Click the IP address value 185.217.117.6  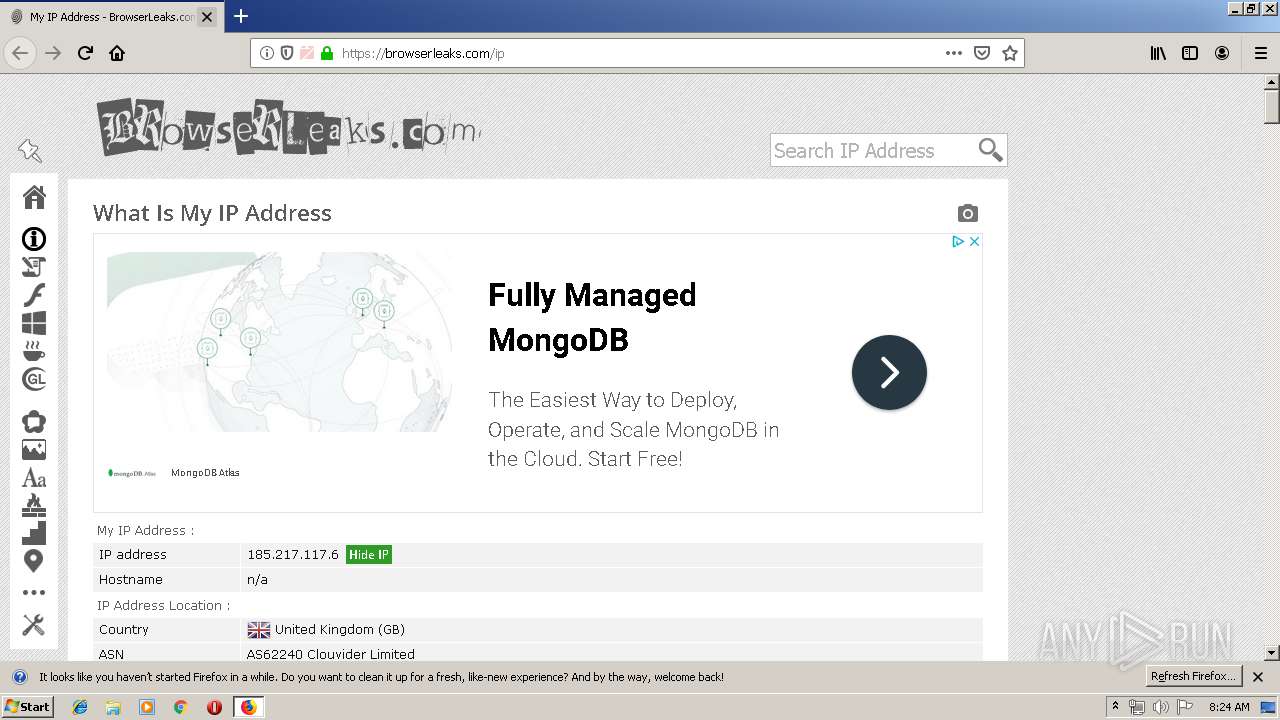pyautogui.click(x=293, y=555)
